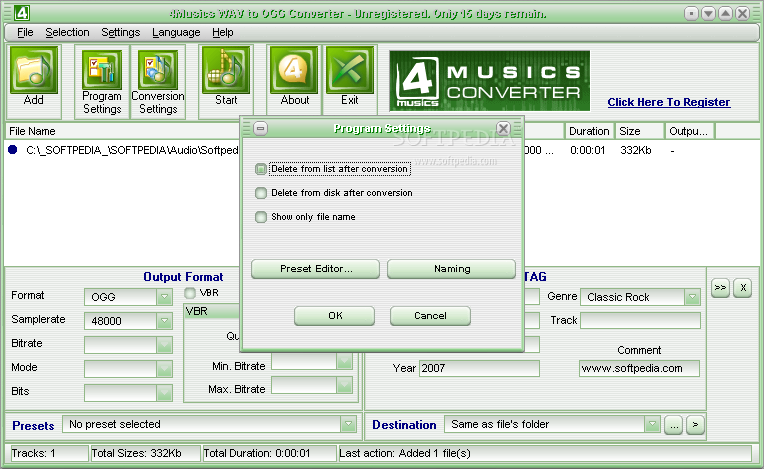
Task: Expand the Destination folder dropdown
Action: (x=652, y=424)
